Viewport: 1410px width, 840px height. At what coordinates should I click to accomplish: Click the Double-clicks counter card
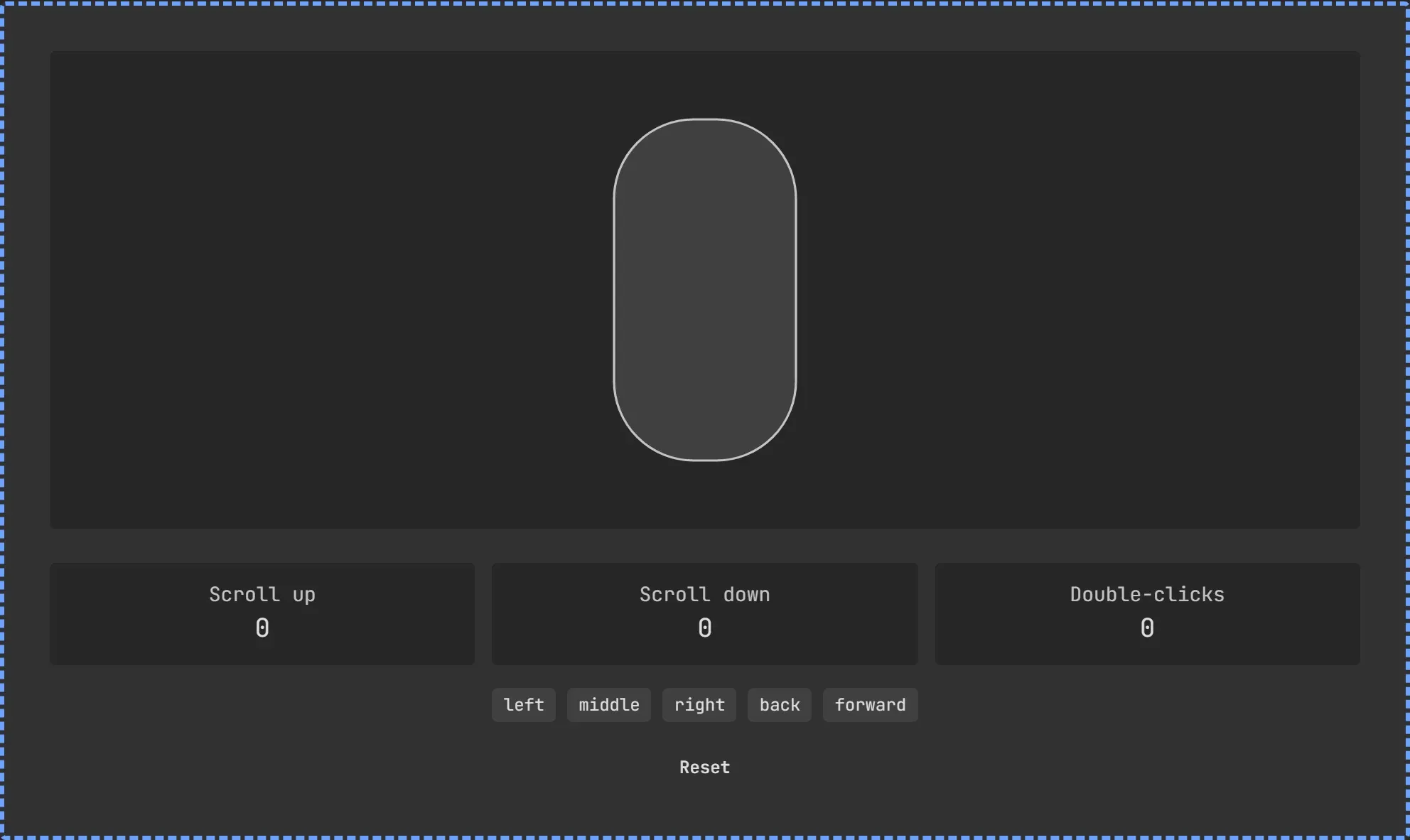click(1148, 614)
